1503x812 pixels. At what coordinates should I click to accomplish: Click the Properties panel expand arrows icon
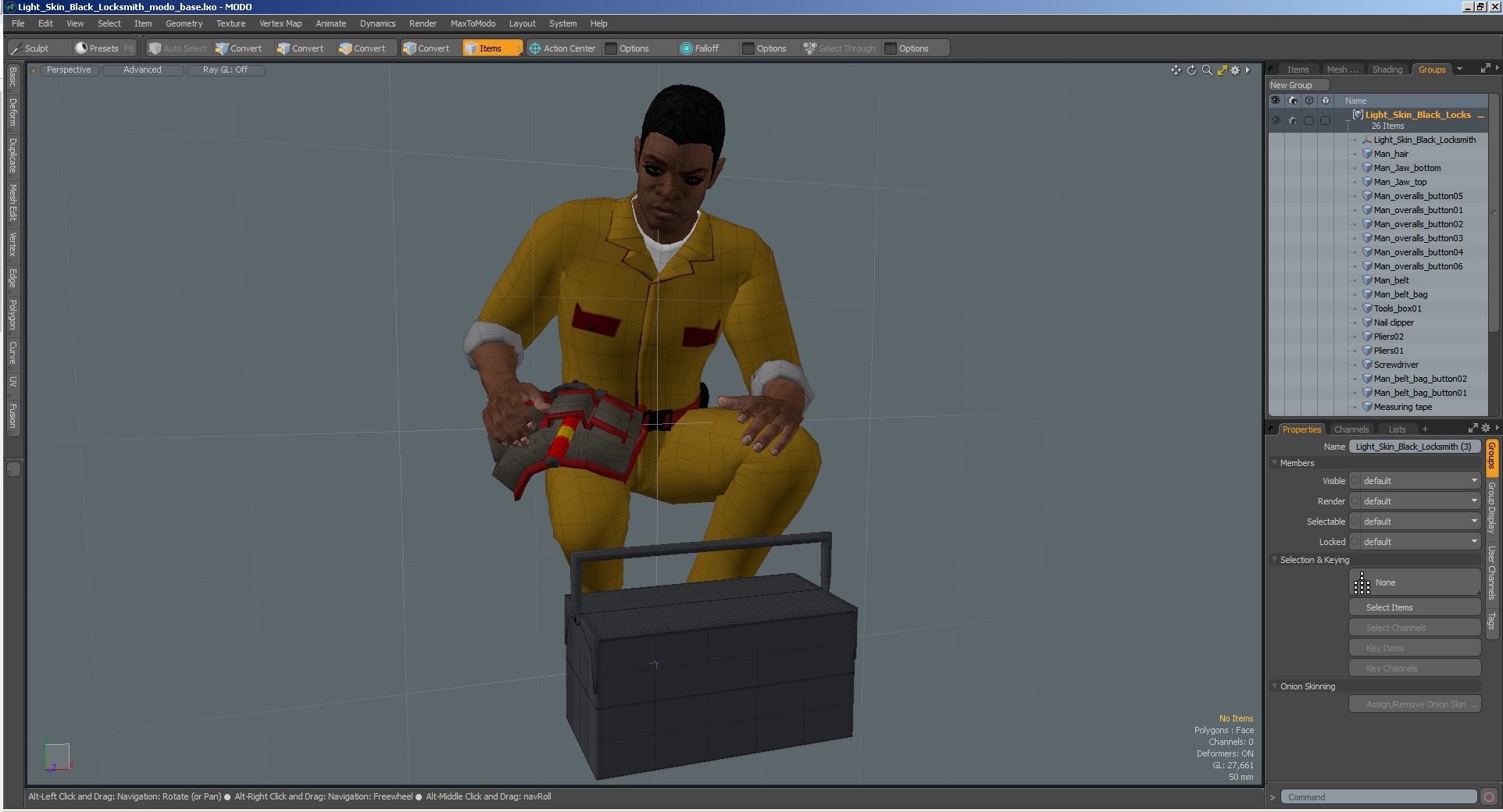click(x=1473, y=428)
